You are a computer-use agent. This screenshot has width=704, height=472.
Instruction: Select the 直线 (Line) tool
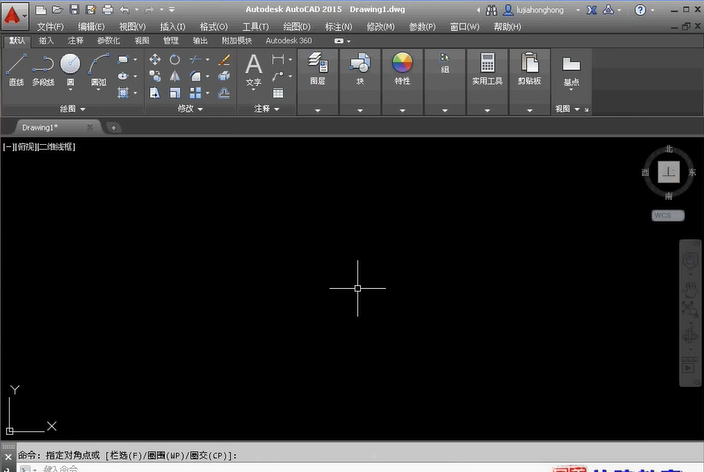tap(16, 69)
